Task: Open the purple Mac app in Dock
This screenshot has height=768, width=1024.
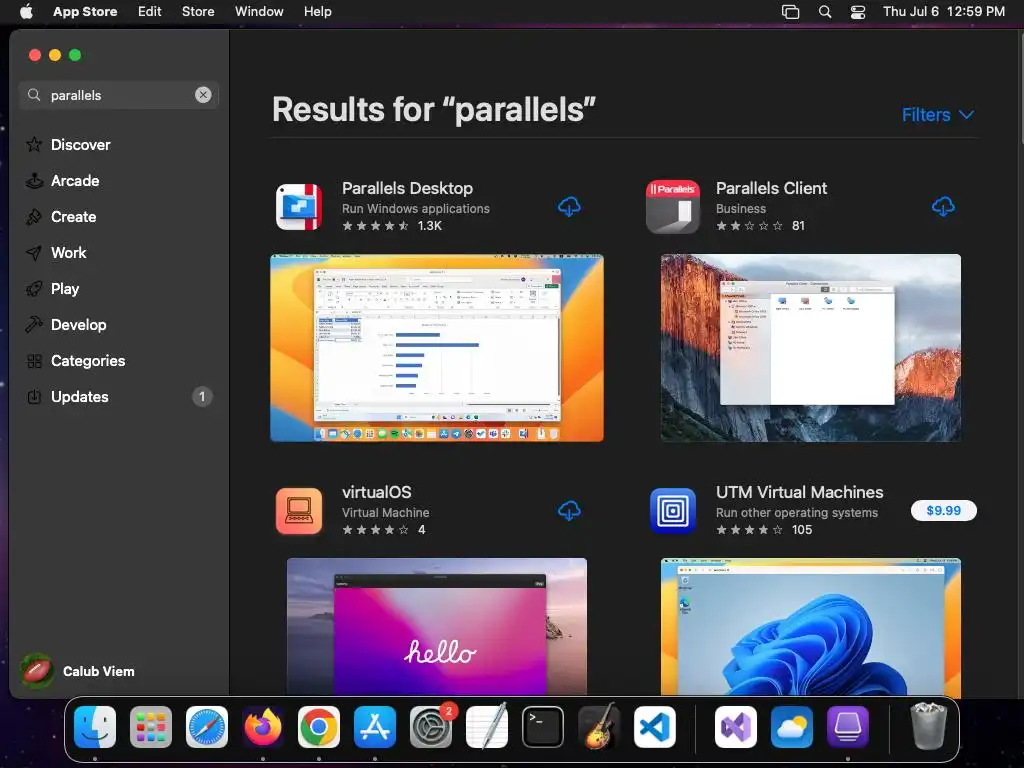Action: pos(848,727)
